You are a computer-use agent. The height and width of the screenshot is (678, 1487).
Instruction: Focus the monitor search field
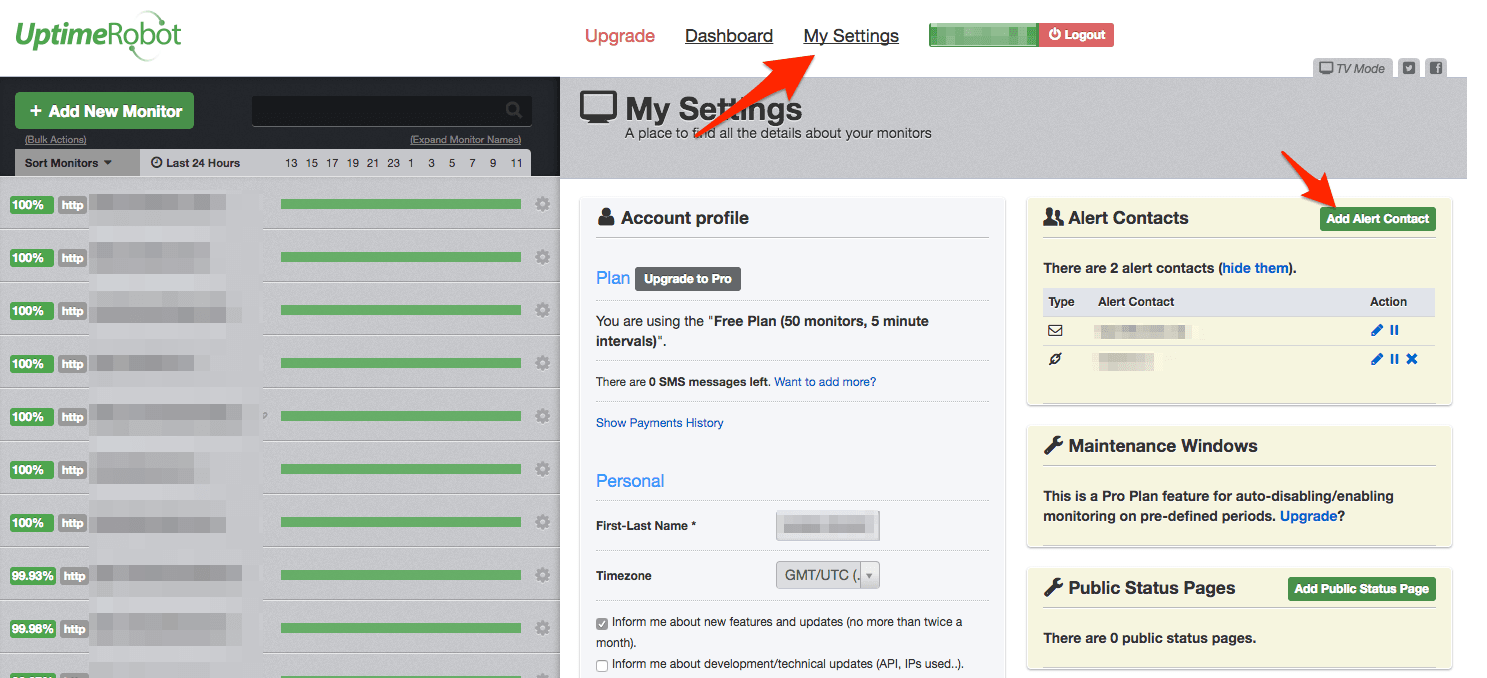point(391,111)
